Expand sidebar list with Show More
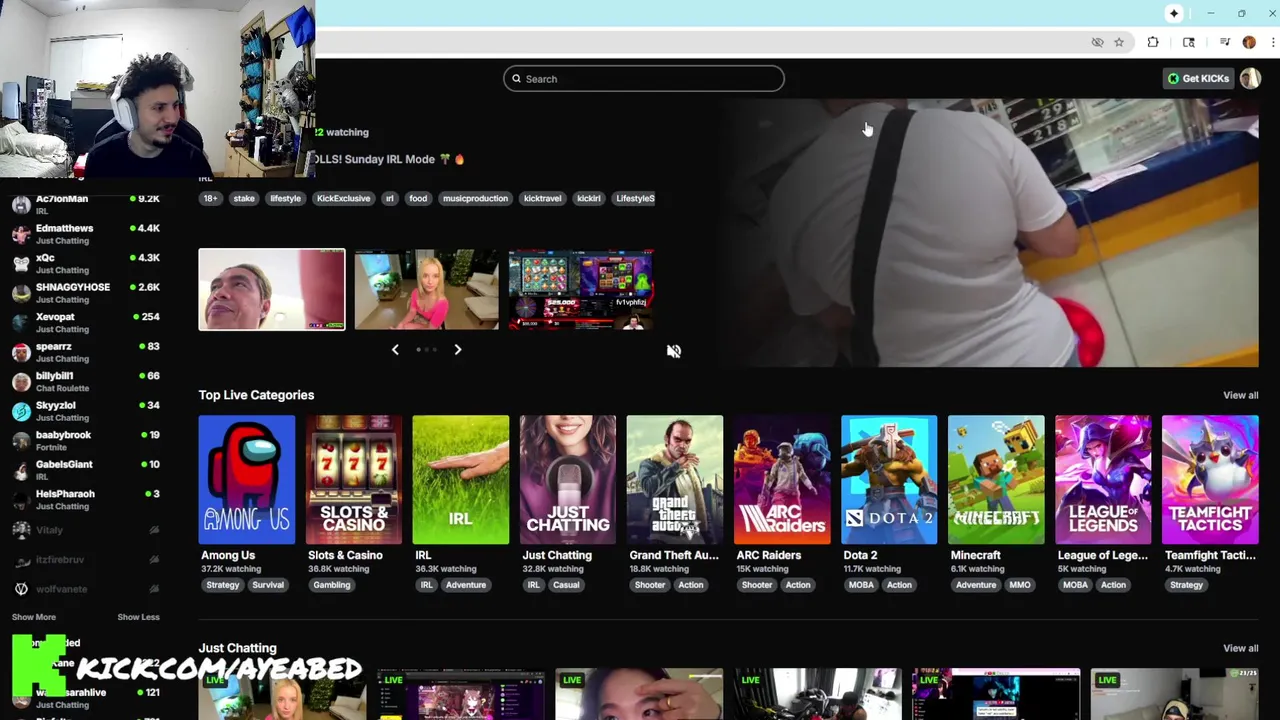The image size is (1280, 720). (34, 617)
